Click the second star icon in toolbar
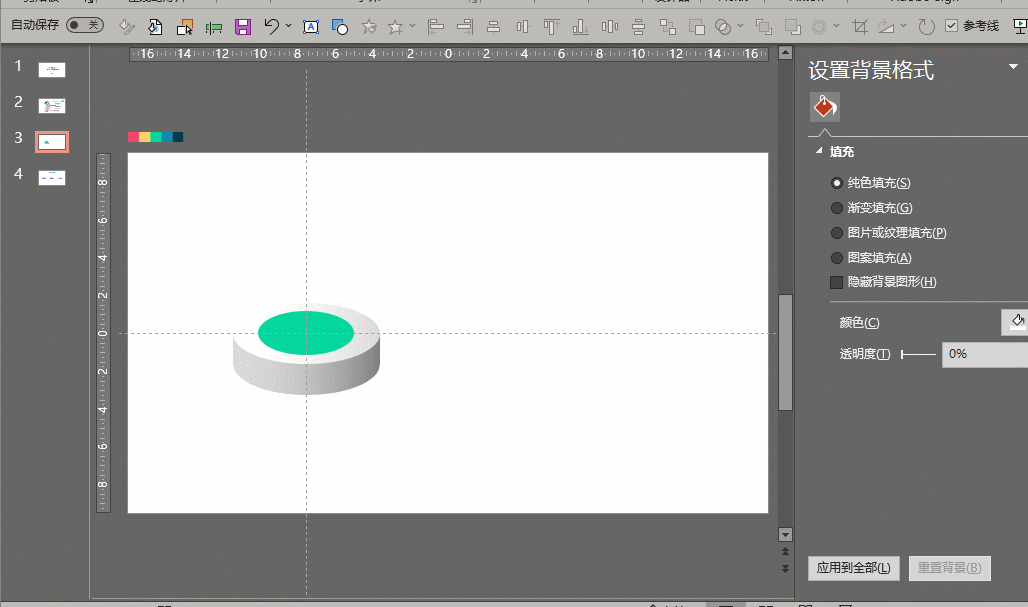1028x607 pixels. pyautogui.click(x=395, y=27)
